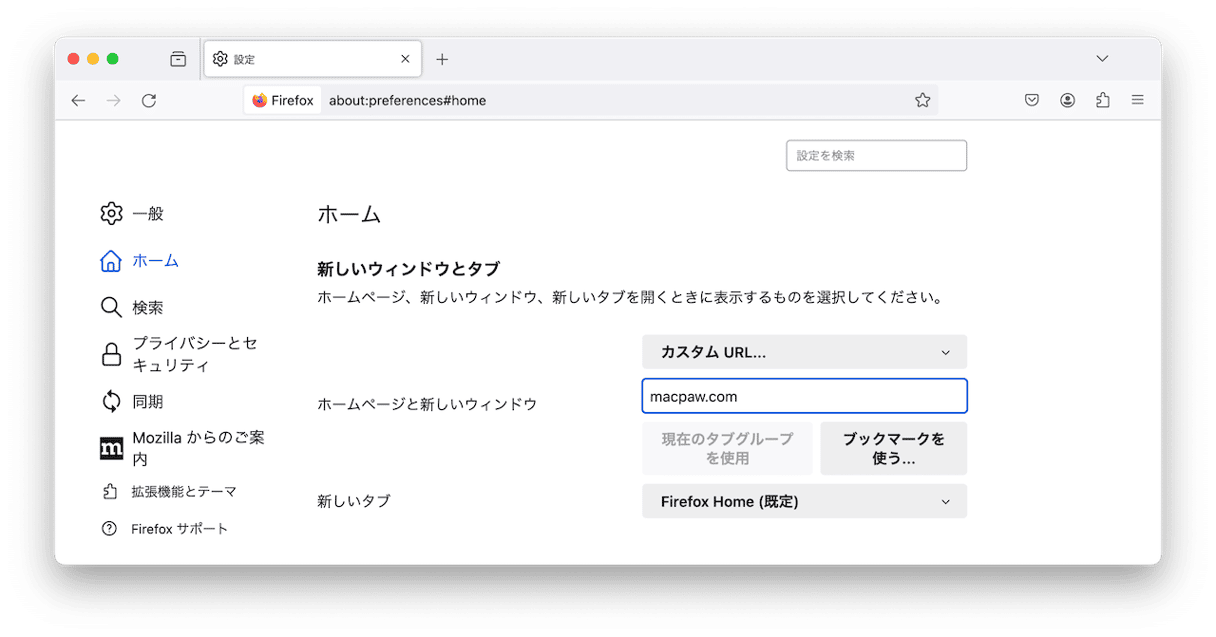Screen dimensions: 1216x637
Task: Click the macpaw.com homepage URL field
Action: (x=804, y=396)
